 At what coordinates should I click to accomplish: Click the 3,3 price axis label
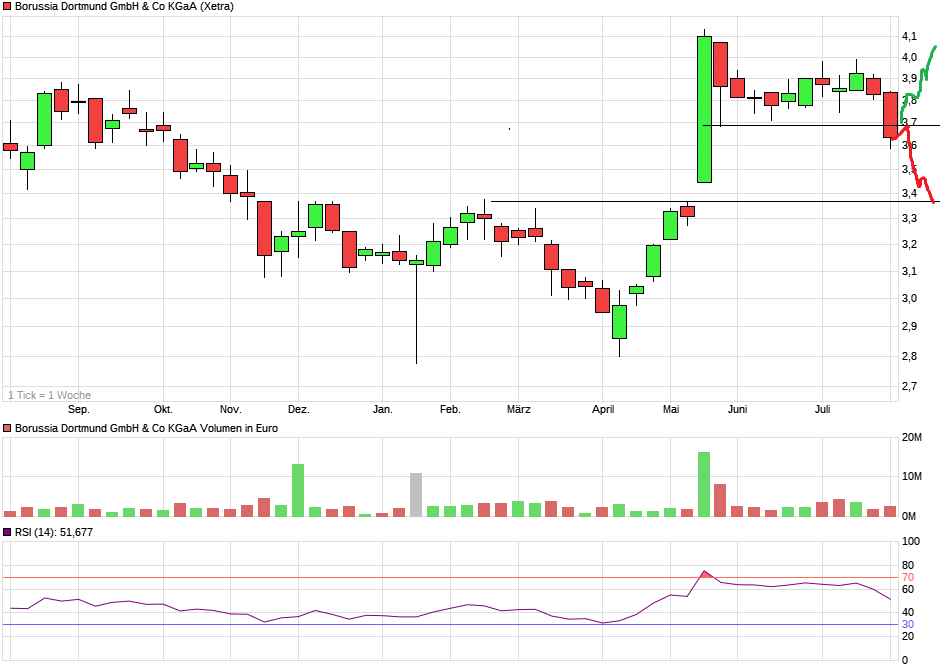coord(909,219)
